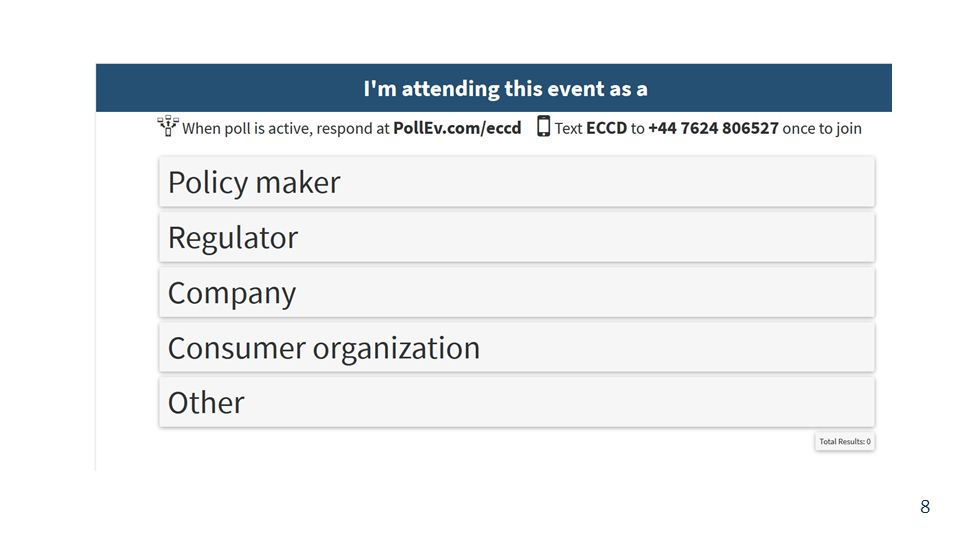
Task: Open the PollEv.com/eccd link
Action: (457, 128)
